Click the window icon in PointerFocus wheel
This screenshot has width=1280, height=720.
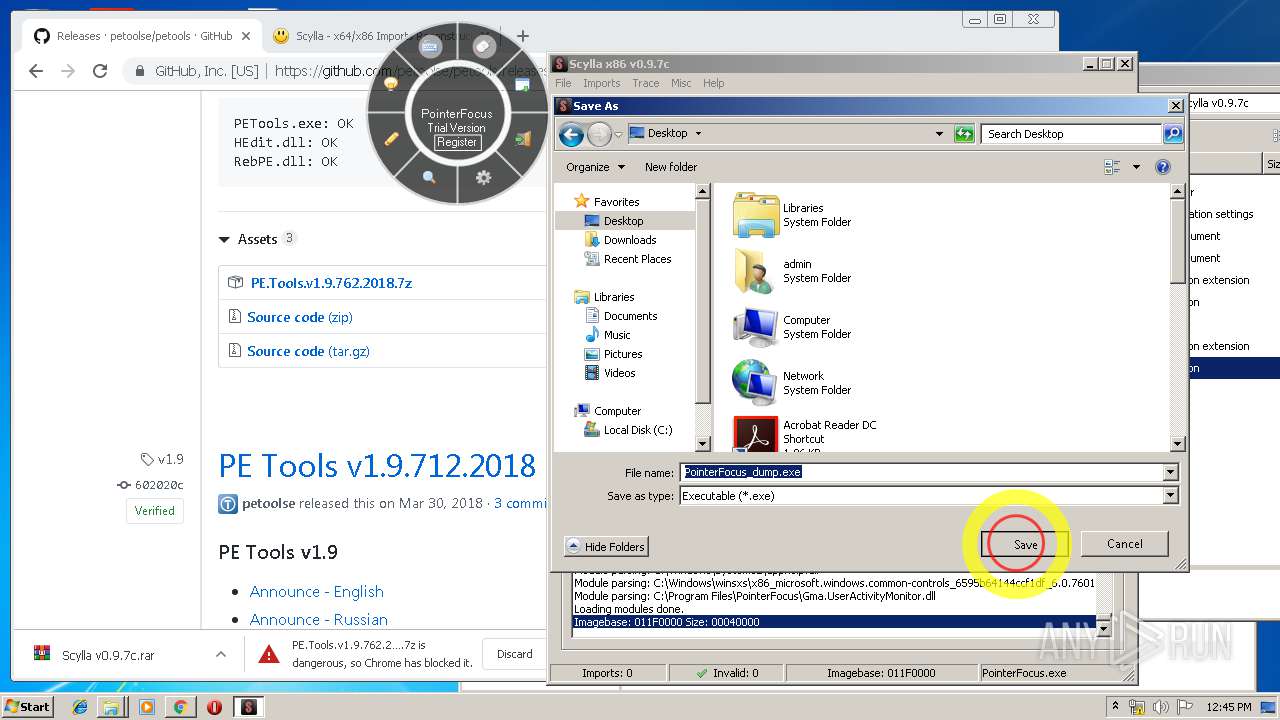click(x=521, y=85)
